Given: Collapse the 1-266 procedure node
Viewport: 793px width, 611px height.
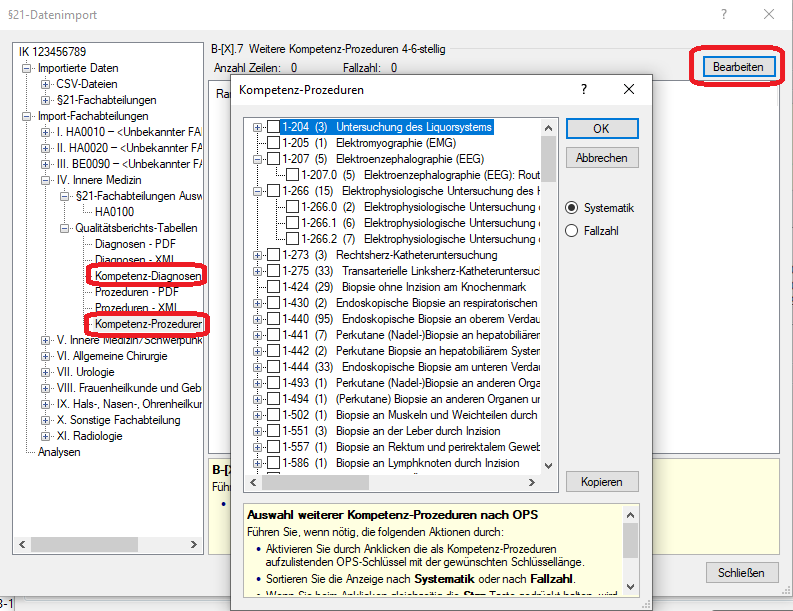Looking at the screenshot, I should 257,191.
